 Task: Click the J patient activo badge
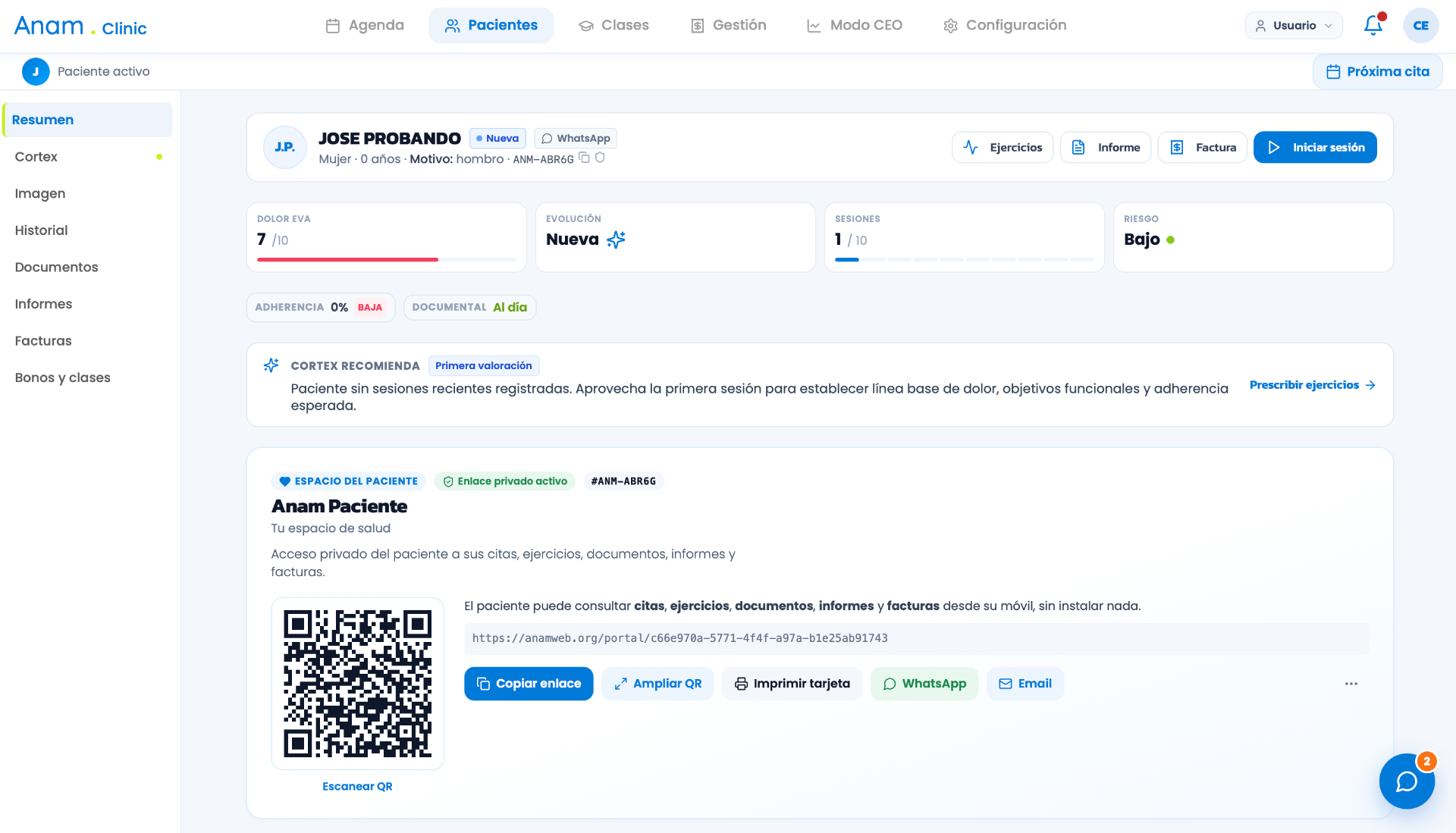tap(36, 71)
